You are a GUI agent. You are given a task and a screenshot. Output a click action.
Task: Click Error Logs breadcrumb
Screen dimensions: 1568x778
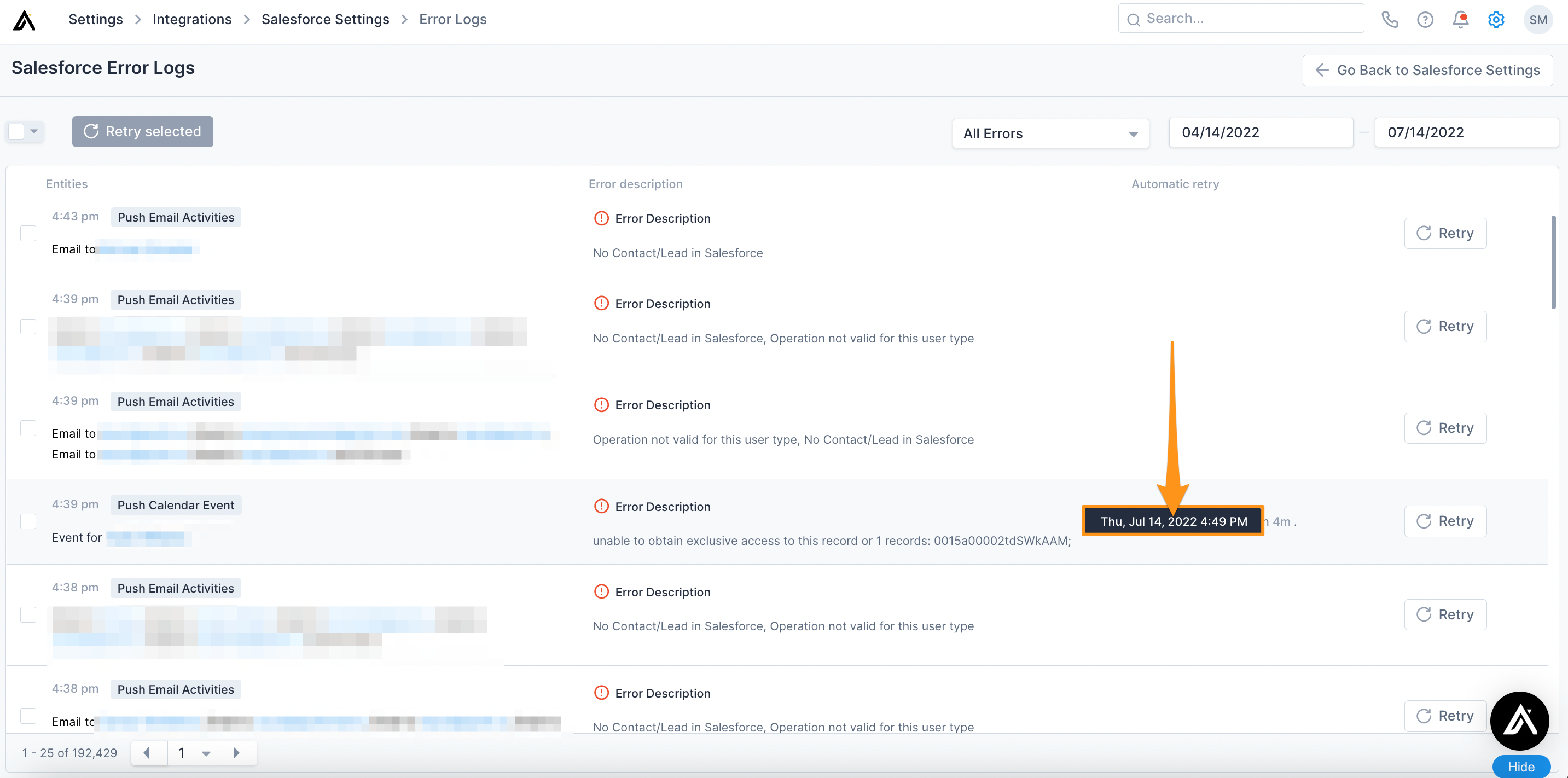pyautogui.click(x=452, y=19)
